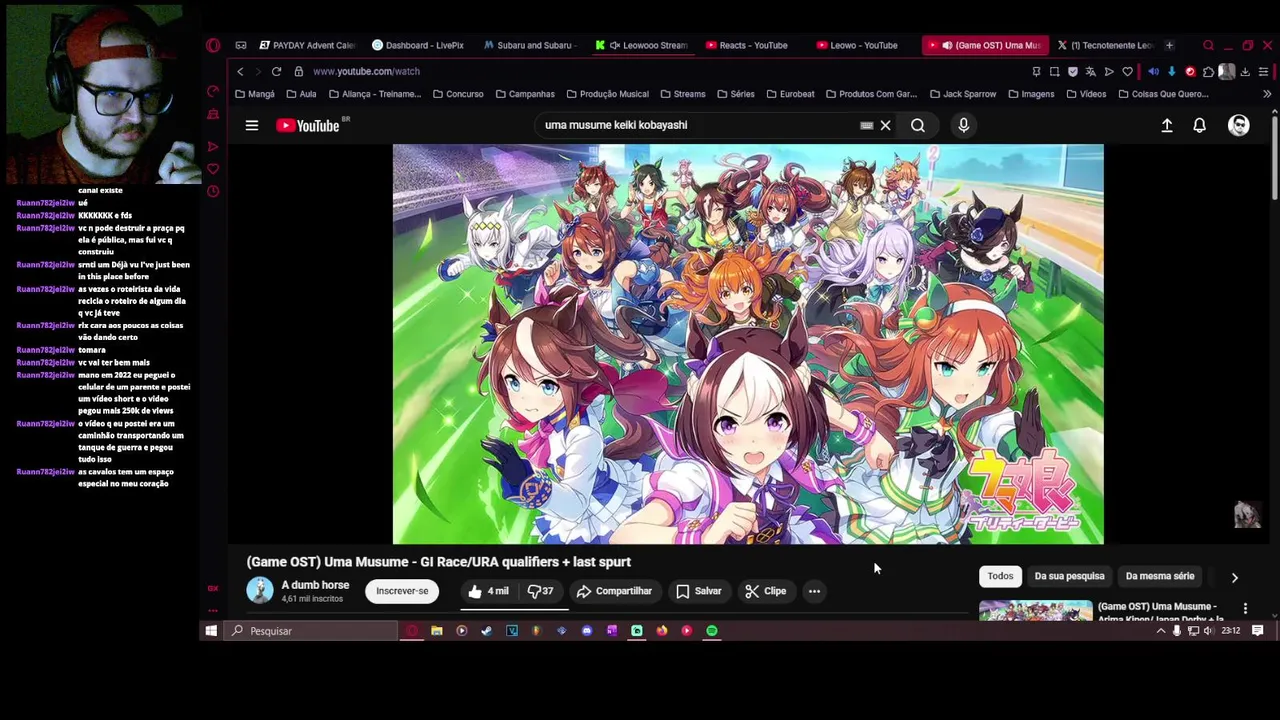Select the Da mesma série chip
The image size is (1280, 720).
[x=1160, y=576]
